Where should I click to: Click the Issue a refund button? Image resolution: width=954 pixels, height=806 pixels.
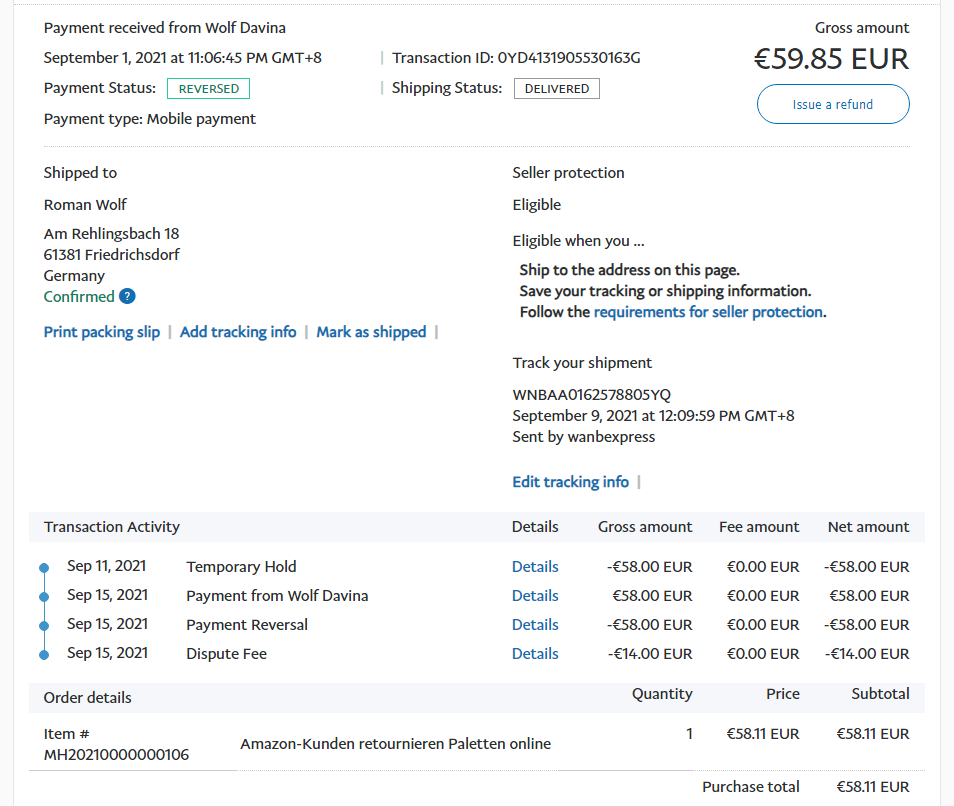click(832, 104)
